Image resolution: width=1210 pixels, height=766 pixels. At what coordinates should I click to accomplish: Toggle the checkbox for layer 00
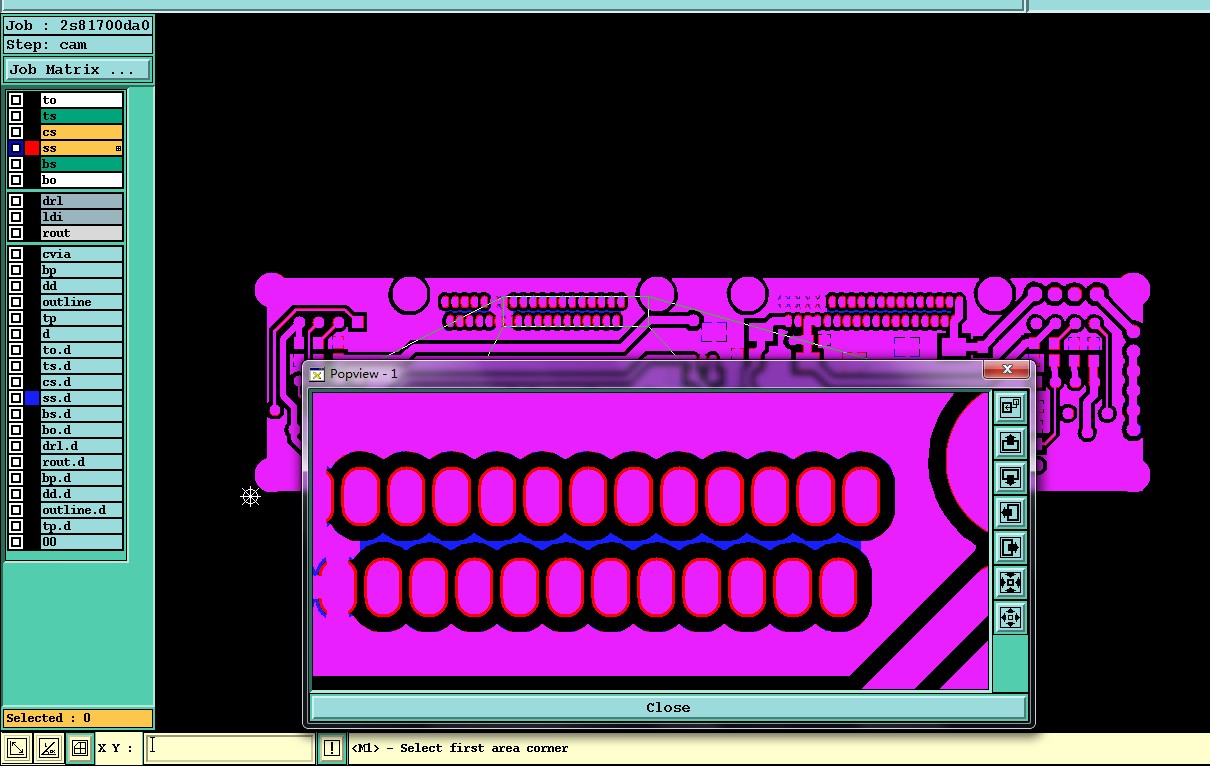[x=16, y=542]
